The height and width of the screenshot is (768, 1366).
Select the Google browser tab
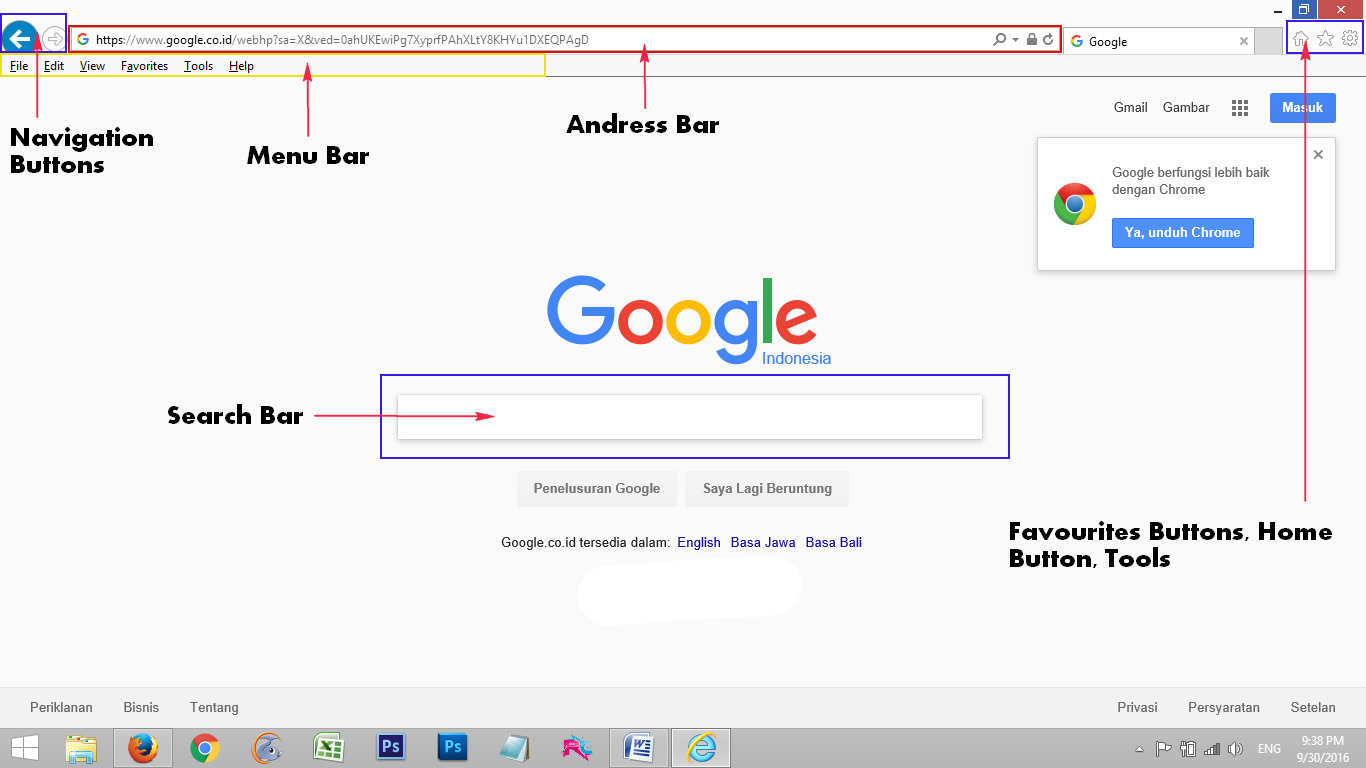[x=1158, y=41]
